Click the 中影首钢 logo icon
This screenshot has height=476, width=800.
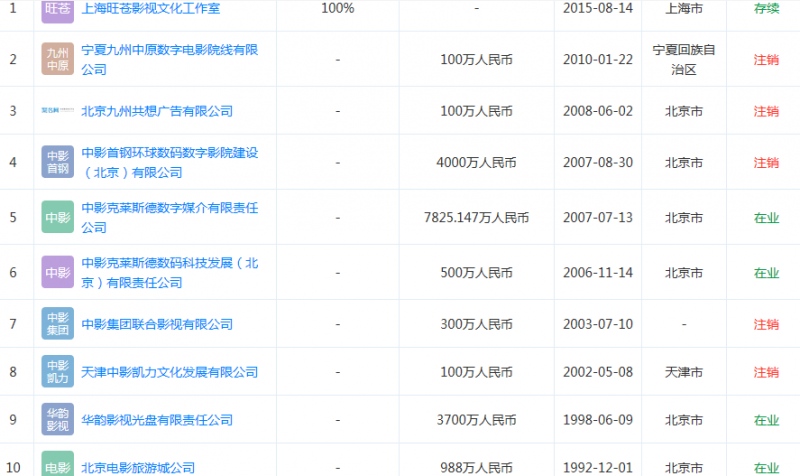[x=58, y=162]
